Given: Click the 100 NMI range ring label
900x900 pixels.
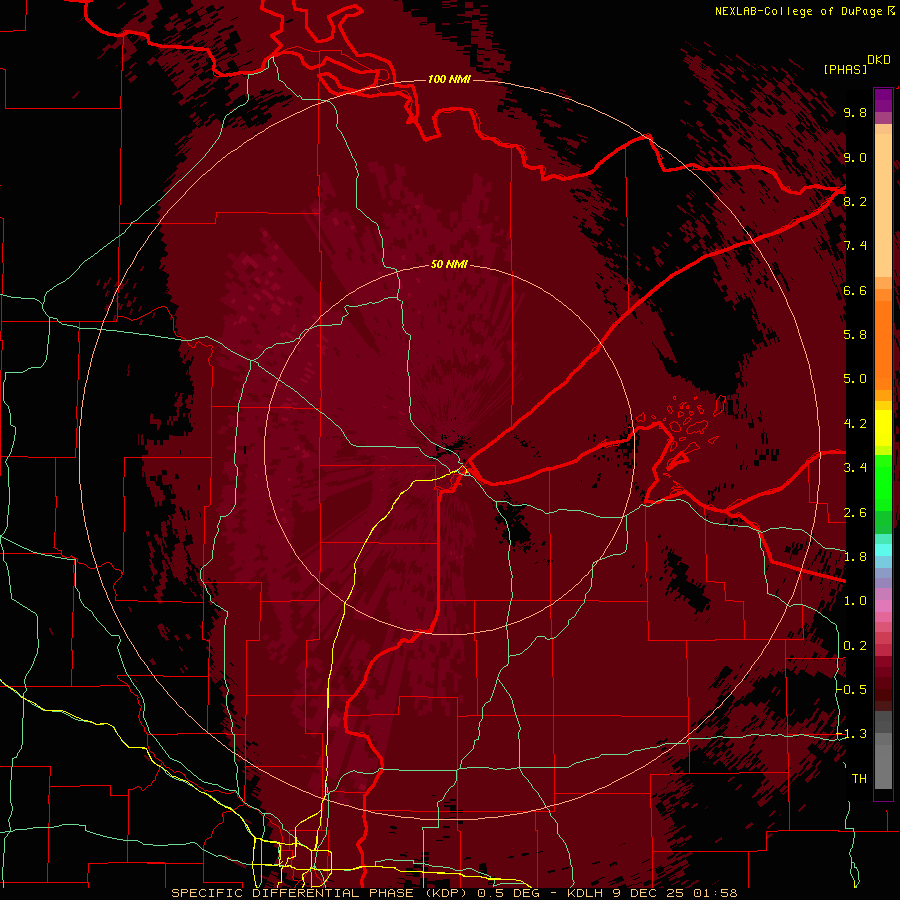Looking at the screenshot, I should point(449,79).
